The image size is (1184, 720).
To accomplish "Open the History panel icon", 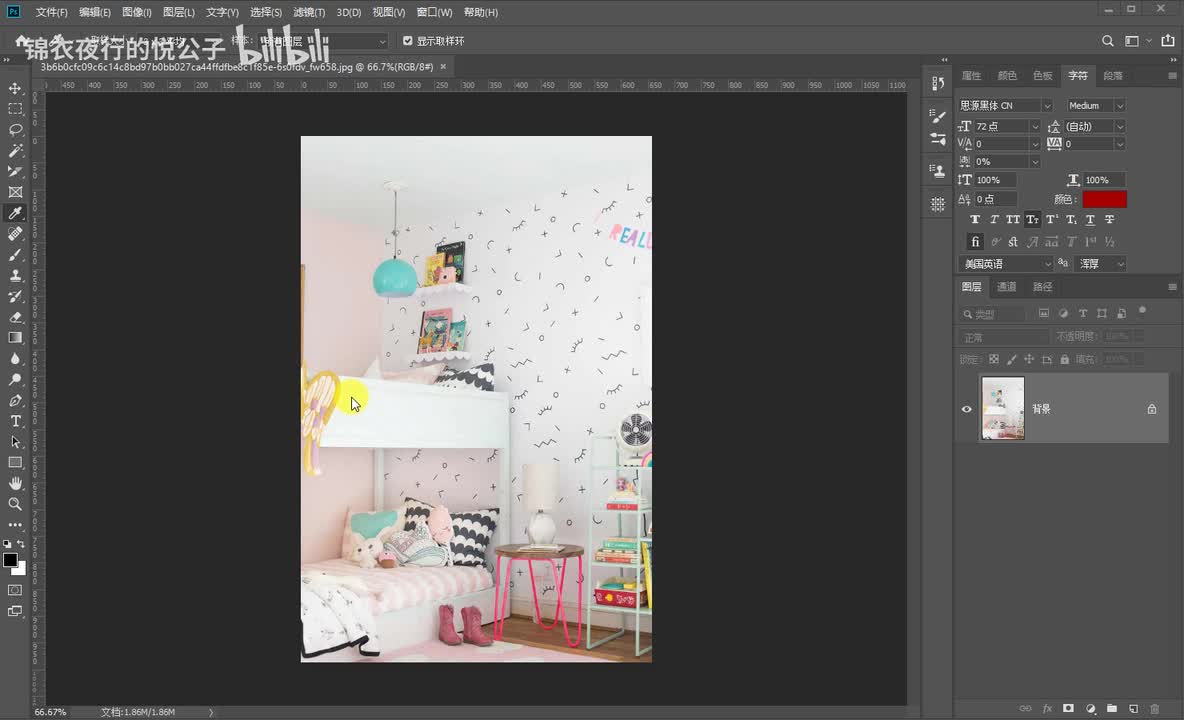I will click(938, 83).
